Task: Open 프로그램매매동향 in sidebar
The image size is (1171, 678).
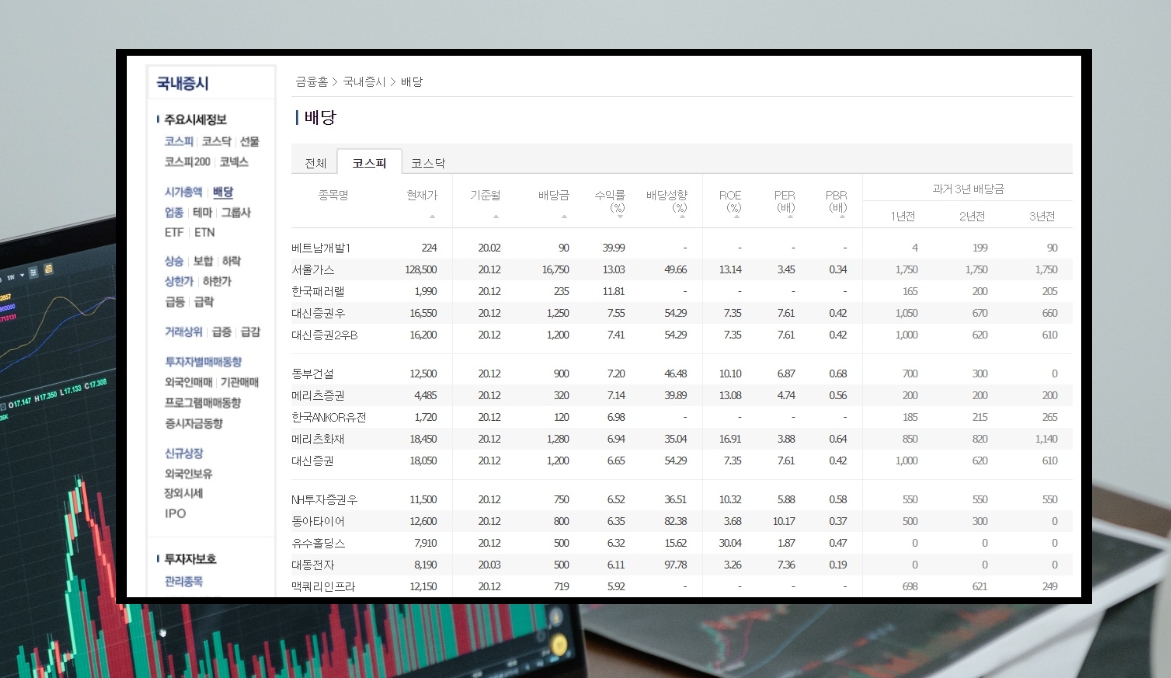Action: [x=203, y=402]
